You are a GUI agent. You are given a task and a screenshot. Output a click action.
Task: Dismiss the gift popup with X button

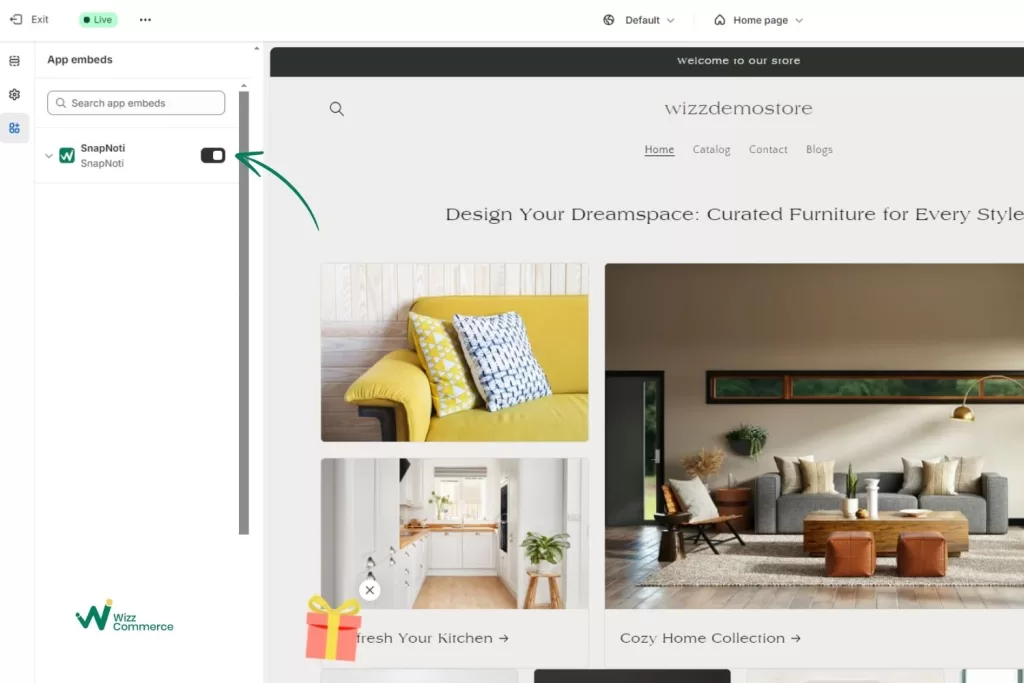[x=370, y=590]
